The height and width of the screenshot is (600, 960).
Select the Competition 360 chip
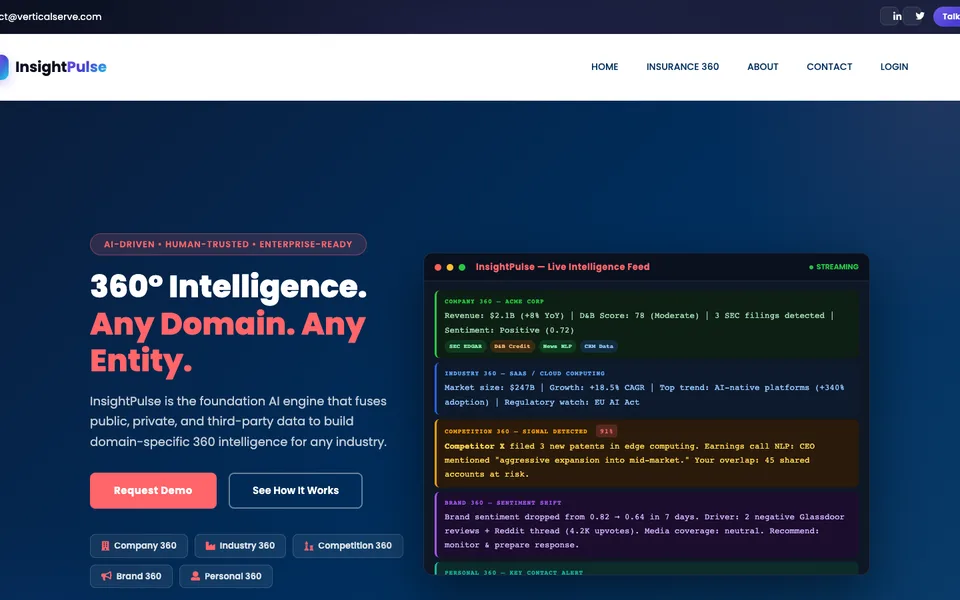tap(348, 546)
